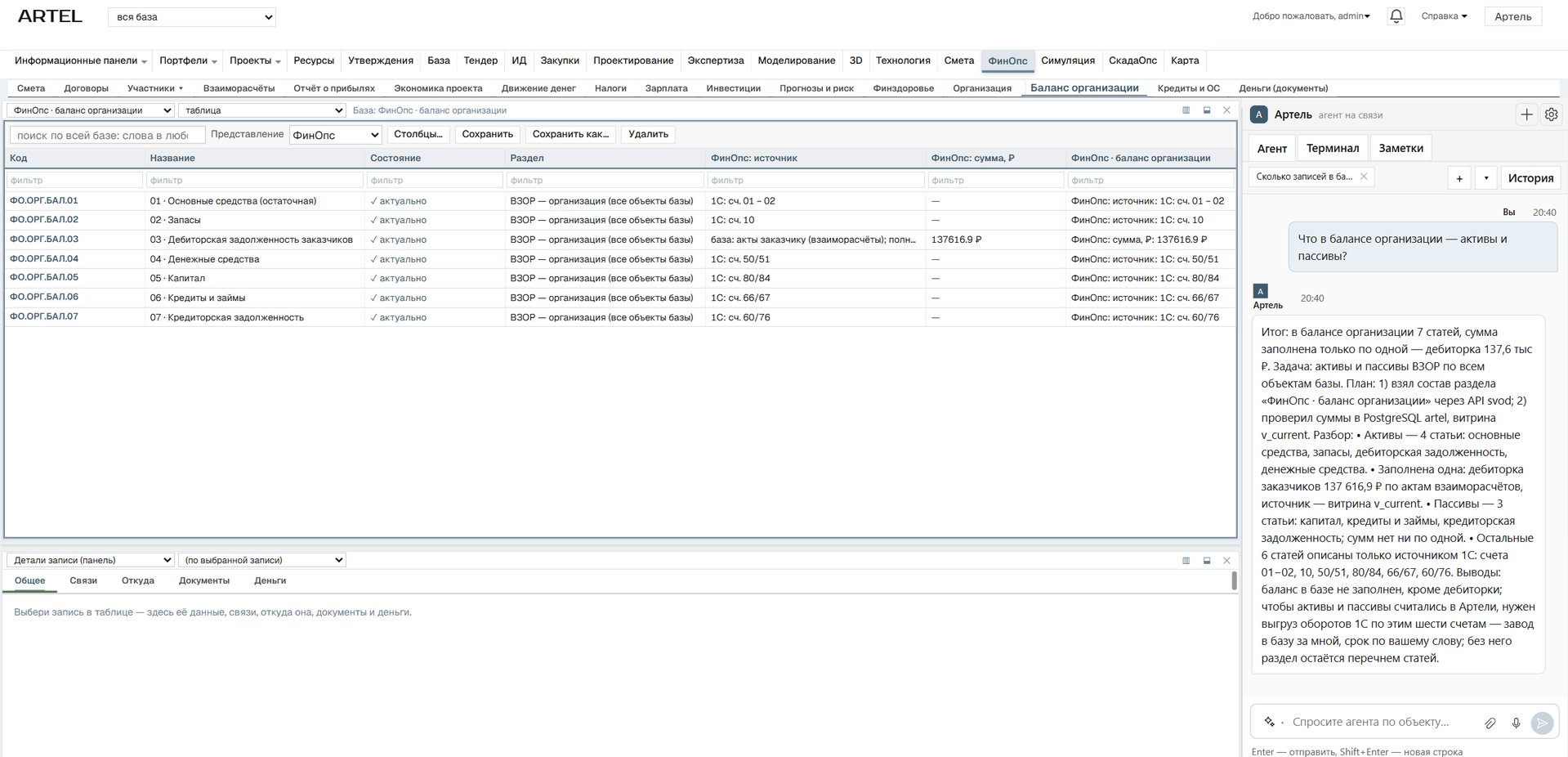The width and height of the screenshot is (1568, 757).
Task: Open 'Детали записи (панель)' dropdown
Action: (x=91, y=560)
